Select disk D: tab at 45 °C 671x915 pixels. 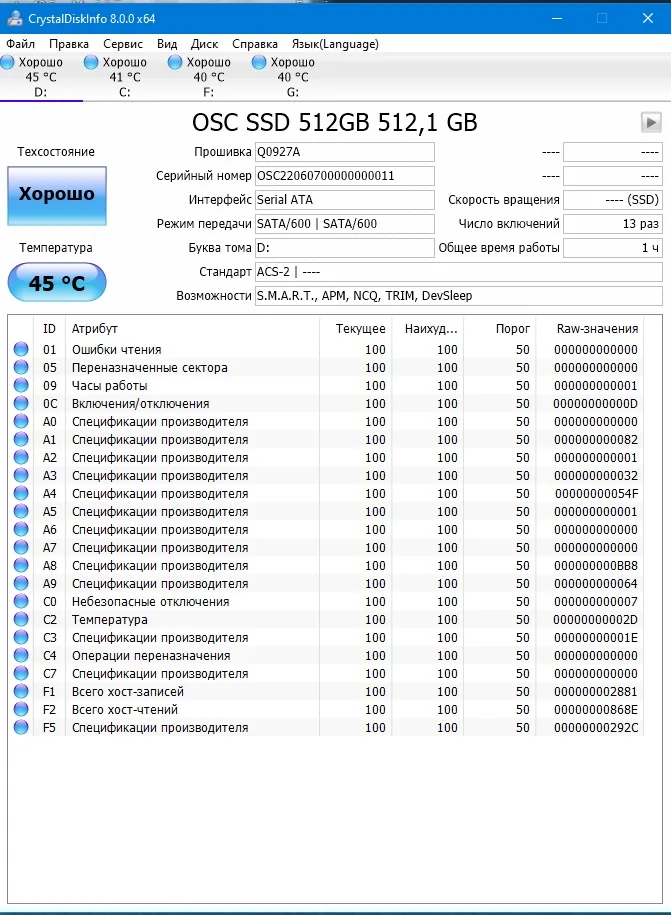pyautogui.click(x=41, y=77)
